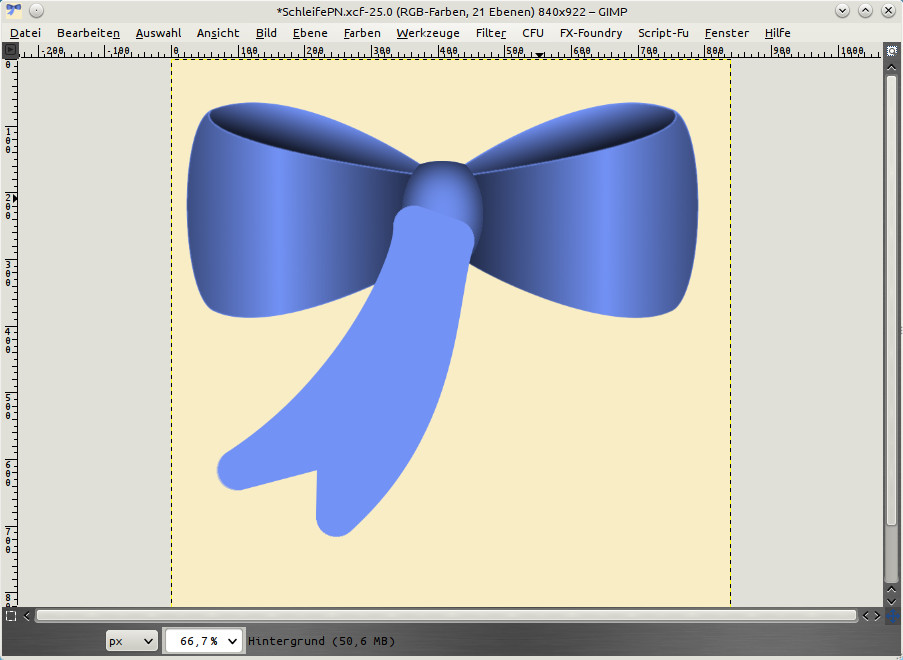Screen dimensions: 903x660
Task: Open the Werkzeuge menu
Action: pos(428,33)
